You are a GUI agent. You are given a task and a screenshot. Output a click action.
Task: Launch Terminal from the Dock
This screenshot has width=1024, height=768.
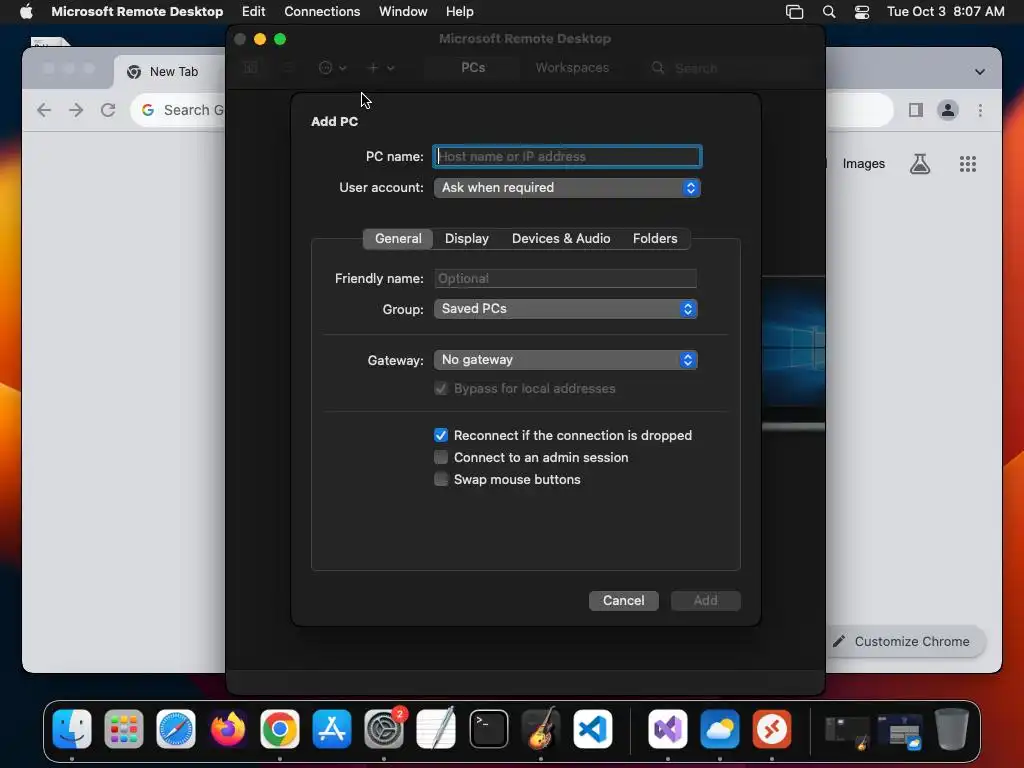[488, 729]
